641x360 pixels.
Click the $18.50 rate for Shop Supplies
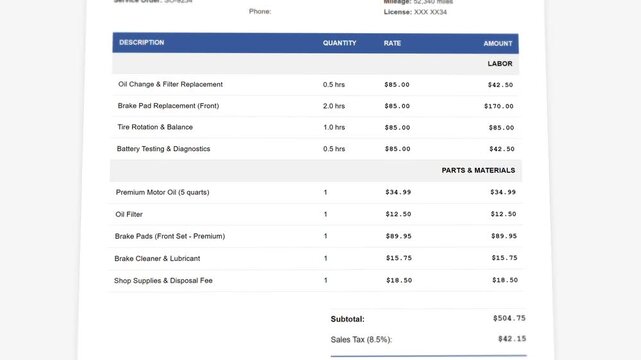[399, 280]
